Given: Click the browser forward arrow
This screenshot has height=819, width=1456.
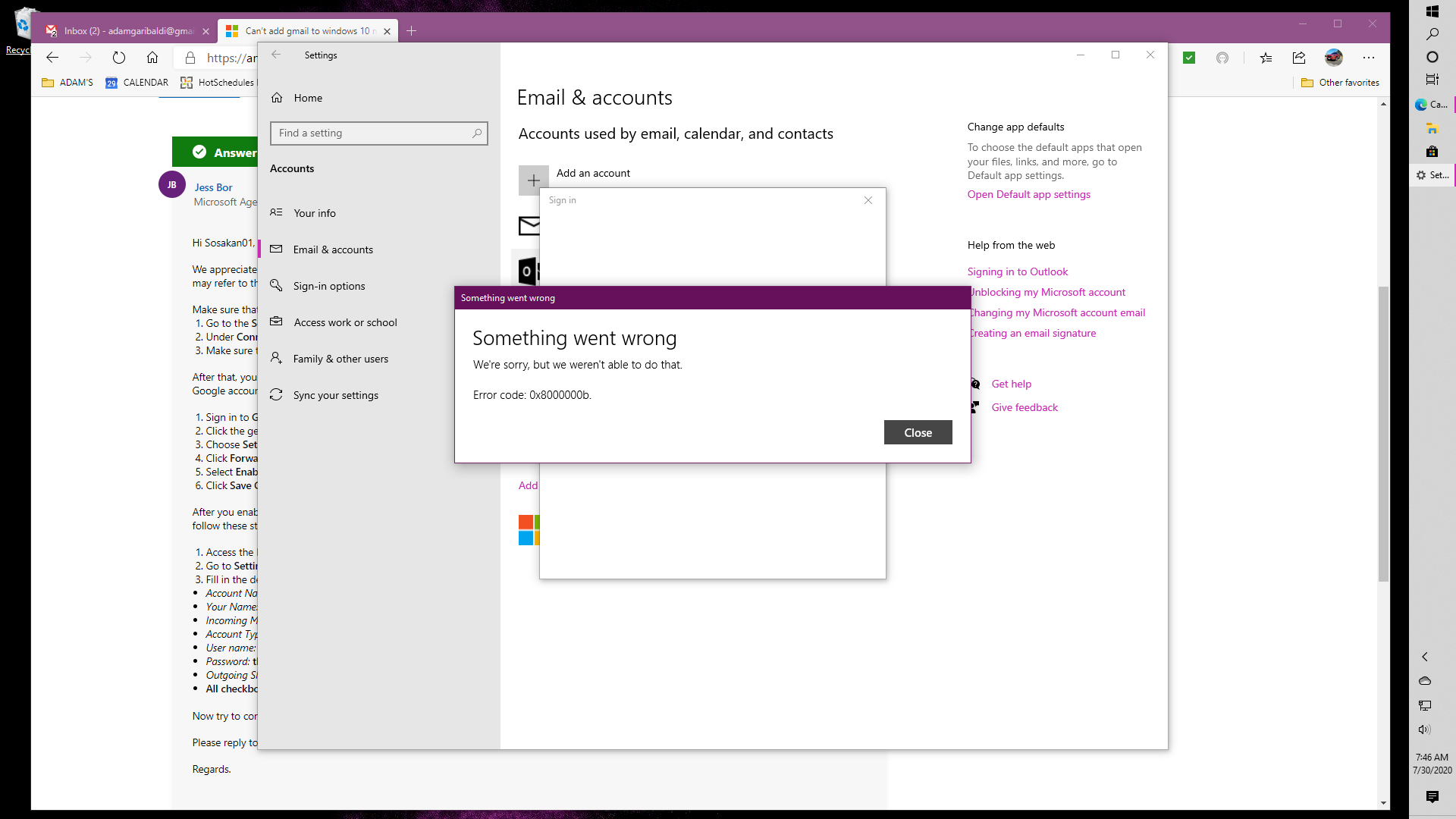Looking at the screenshot, I should (x=86, y=58).
